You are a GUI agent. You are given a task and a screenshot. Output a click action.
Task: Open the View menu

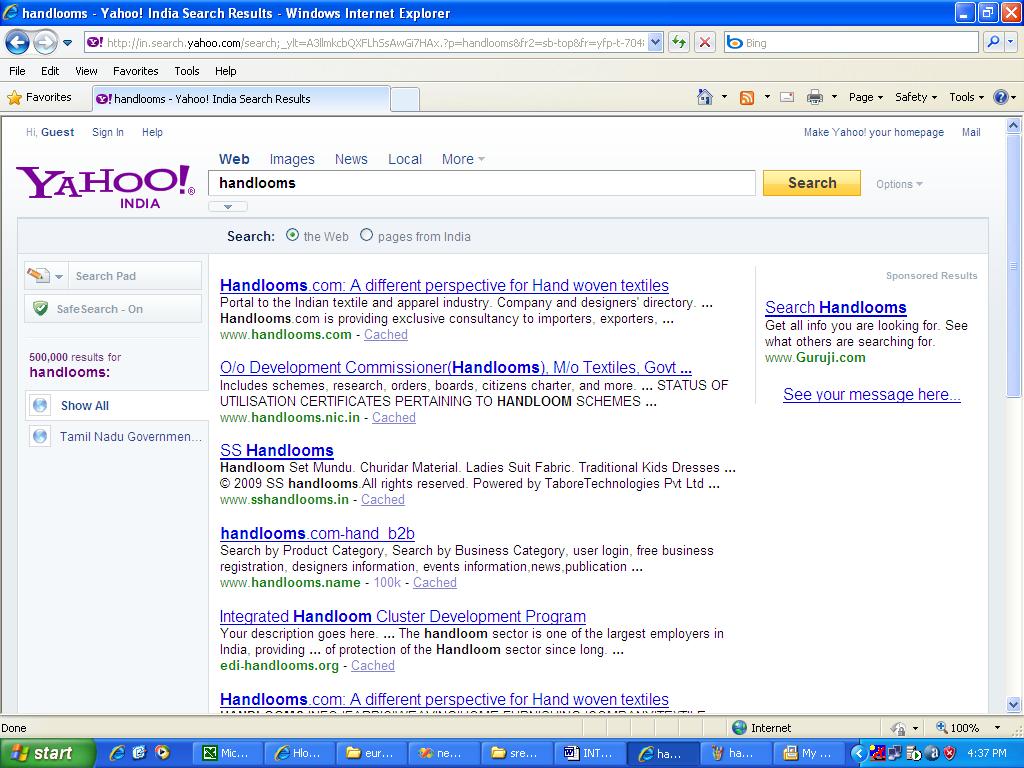click(86, 71)
